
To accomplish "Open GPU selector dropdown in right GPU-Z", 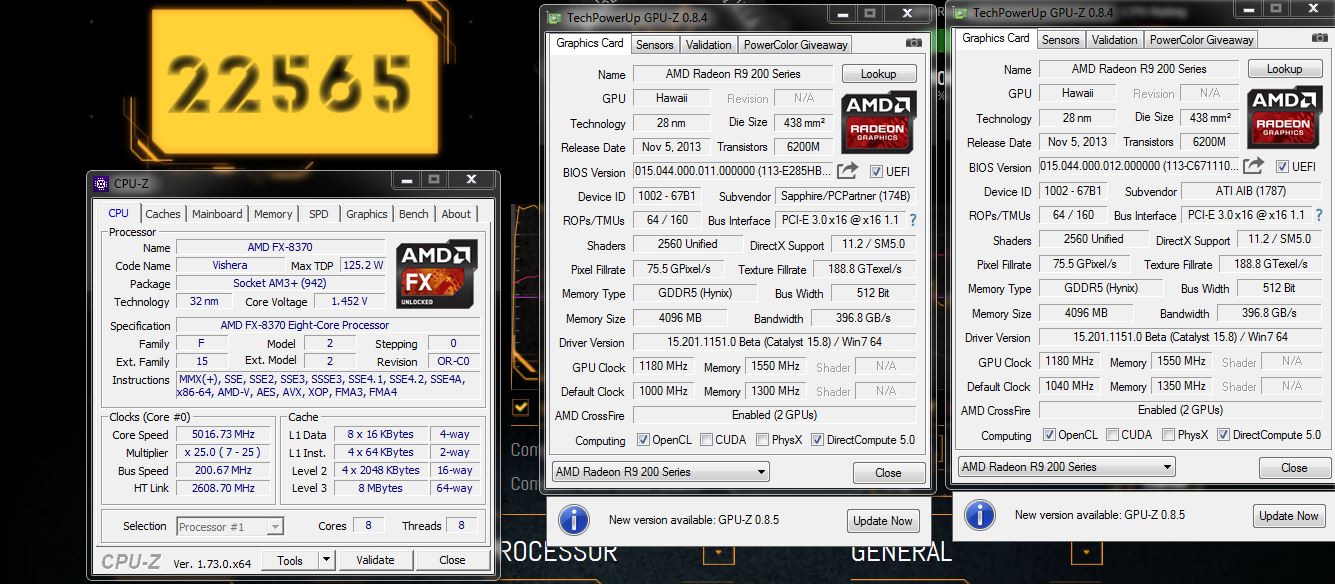I will (1066, 467).
